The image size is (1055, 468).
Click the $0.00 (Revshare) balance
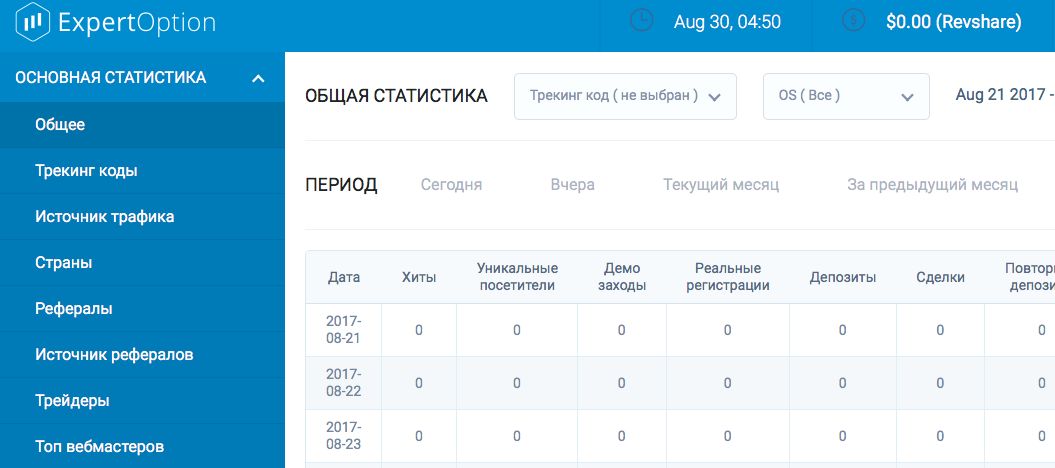(953, 22)
